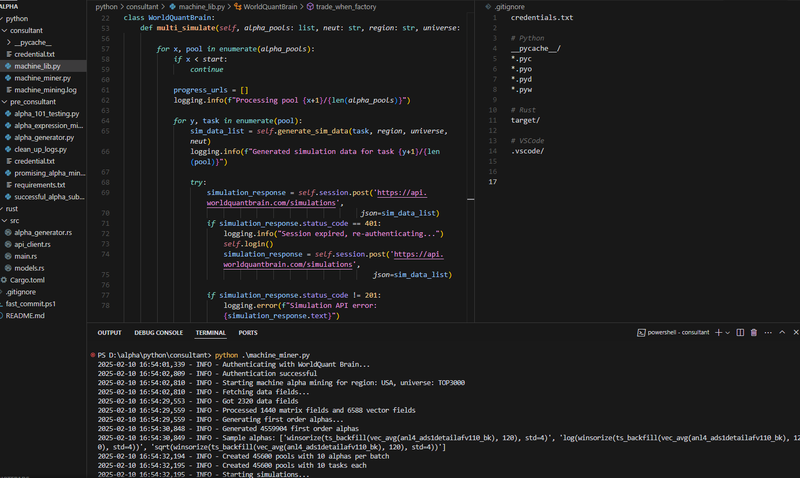Screen dimensions: 800x478
Task: Open alpha_expression_mi... file in explorer
Action: point(48,125)
